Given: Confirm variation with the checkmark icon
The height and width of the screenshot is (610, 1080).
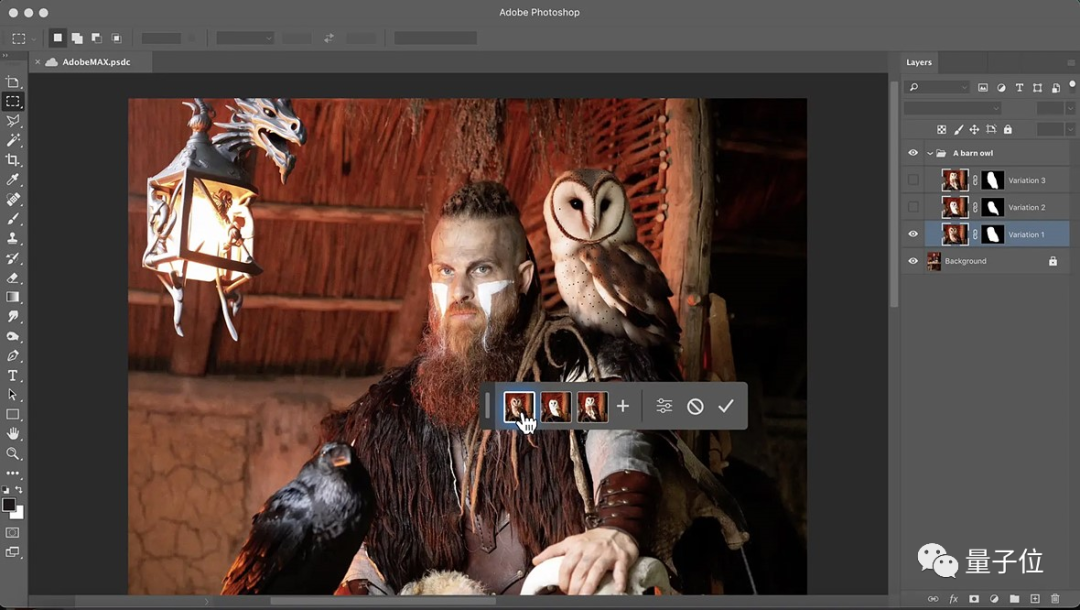Looking at the screenshot, I should [726, 406].
